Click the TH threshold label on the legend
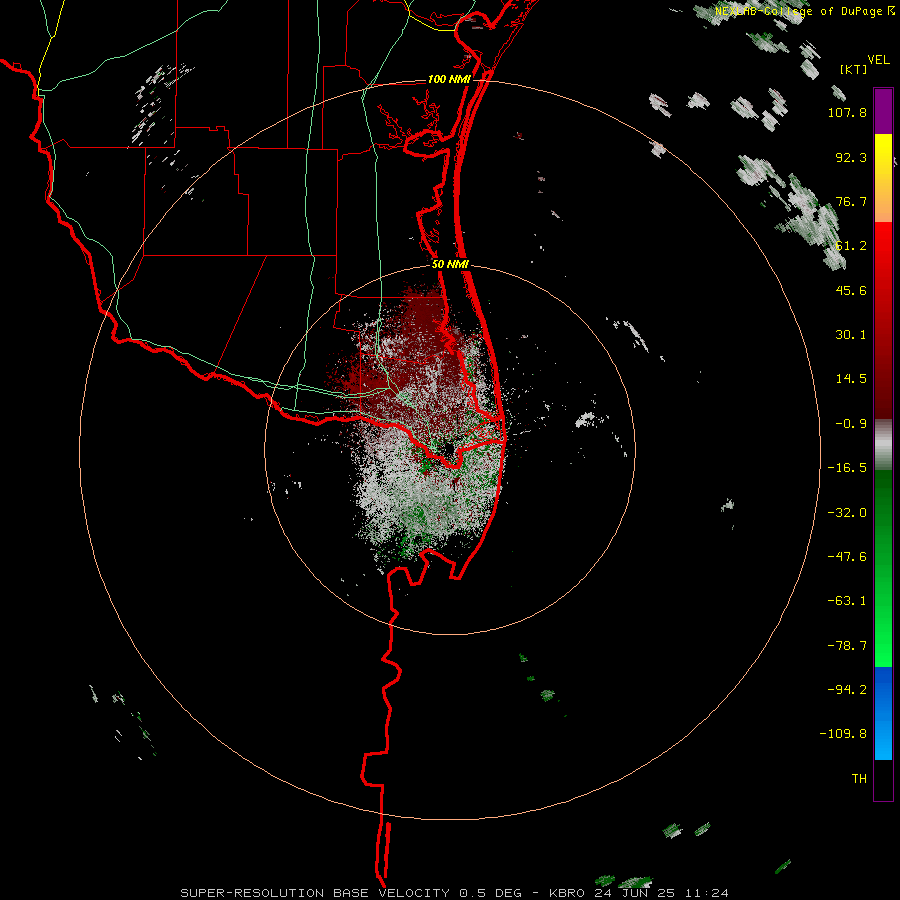The height and width of the screenshot is (900, 900). (859, 779)
